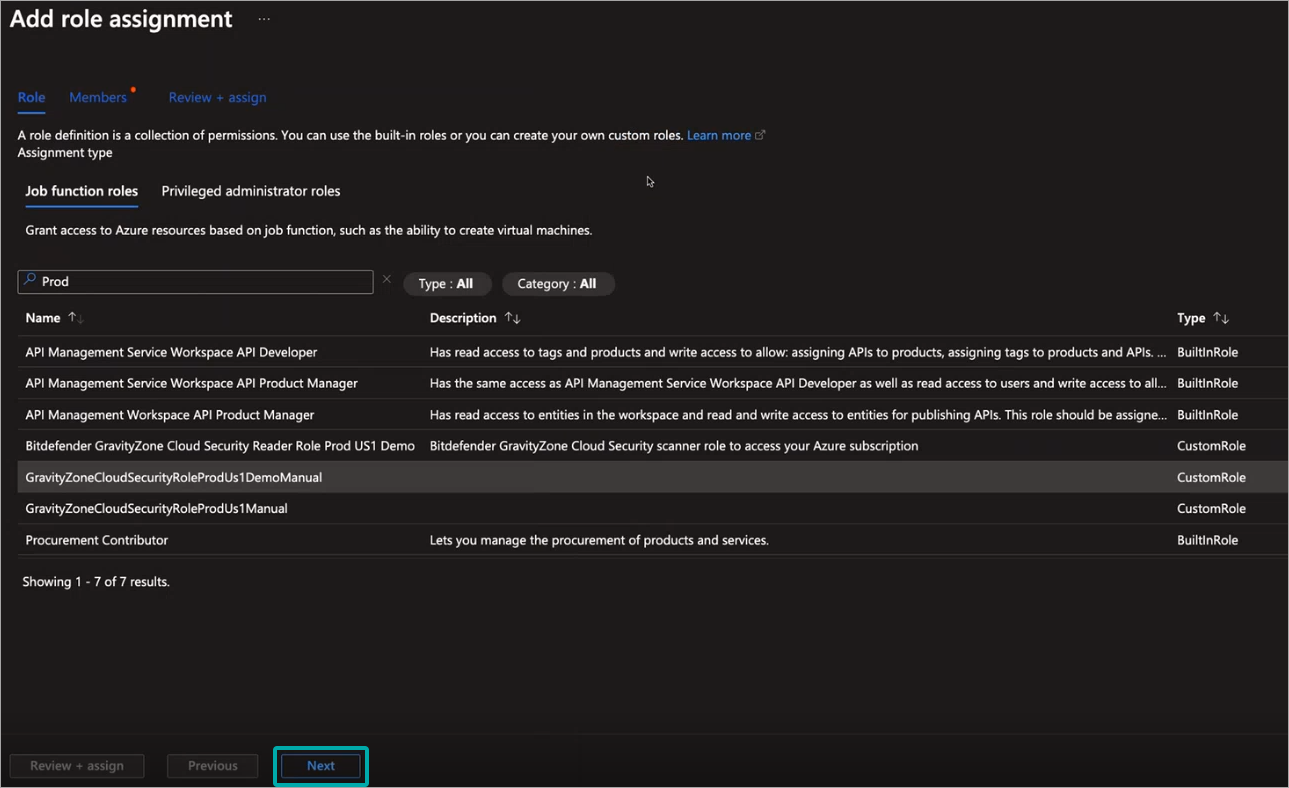The image size is (1289, 788).
Task: Sort by Description column arrows
Action: coord(512,318)
